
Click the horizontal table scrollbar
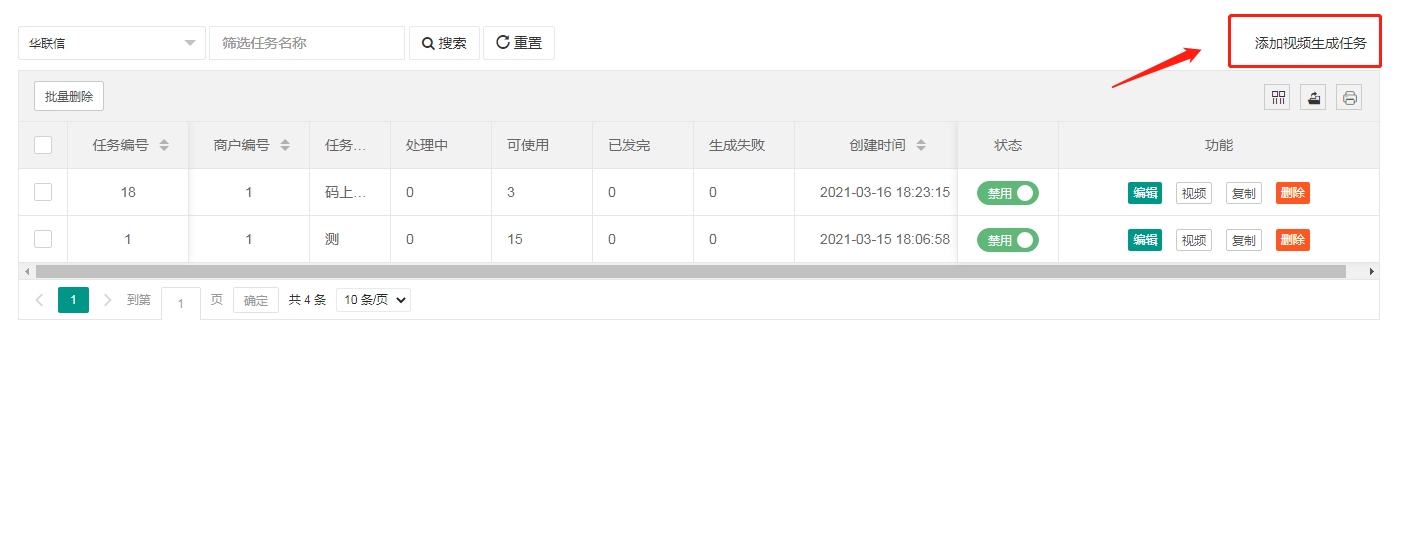690,271
